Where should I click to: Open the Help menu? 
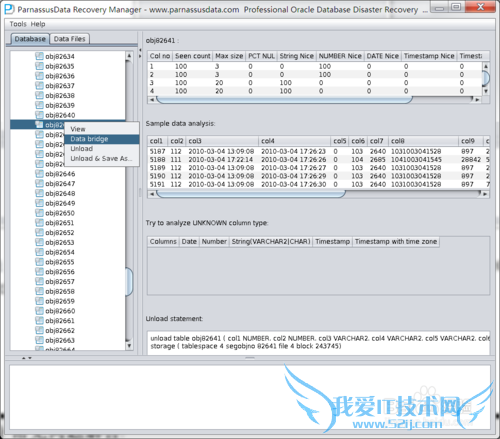coord(38,24)
